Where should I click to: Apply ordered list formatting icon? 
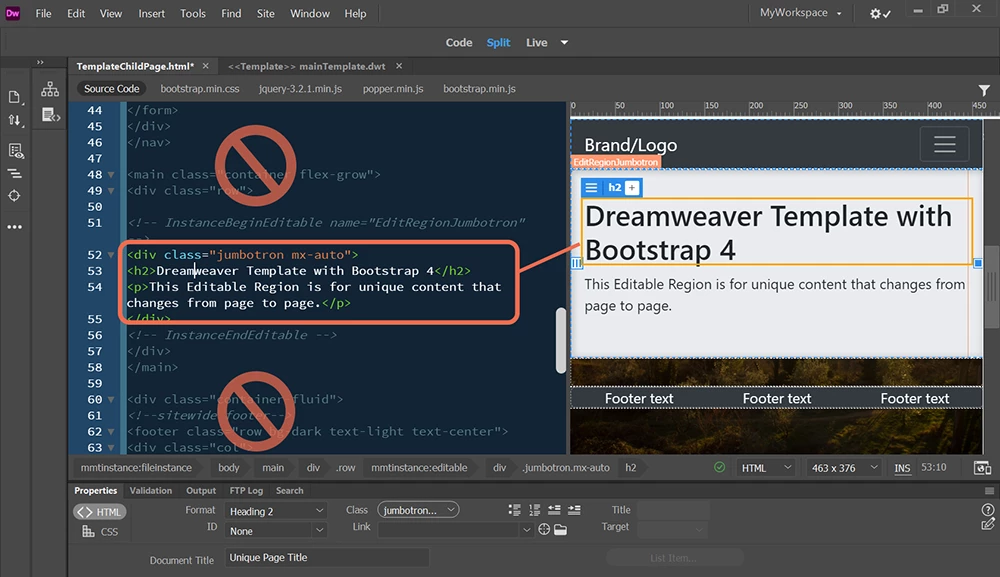coord(534,510)
